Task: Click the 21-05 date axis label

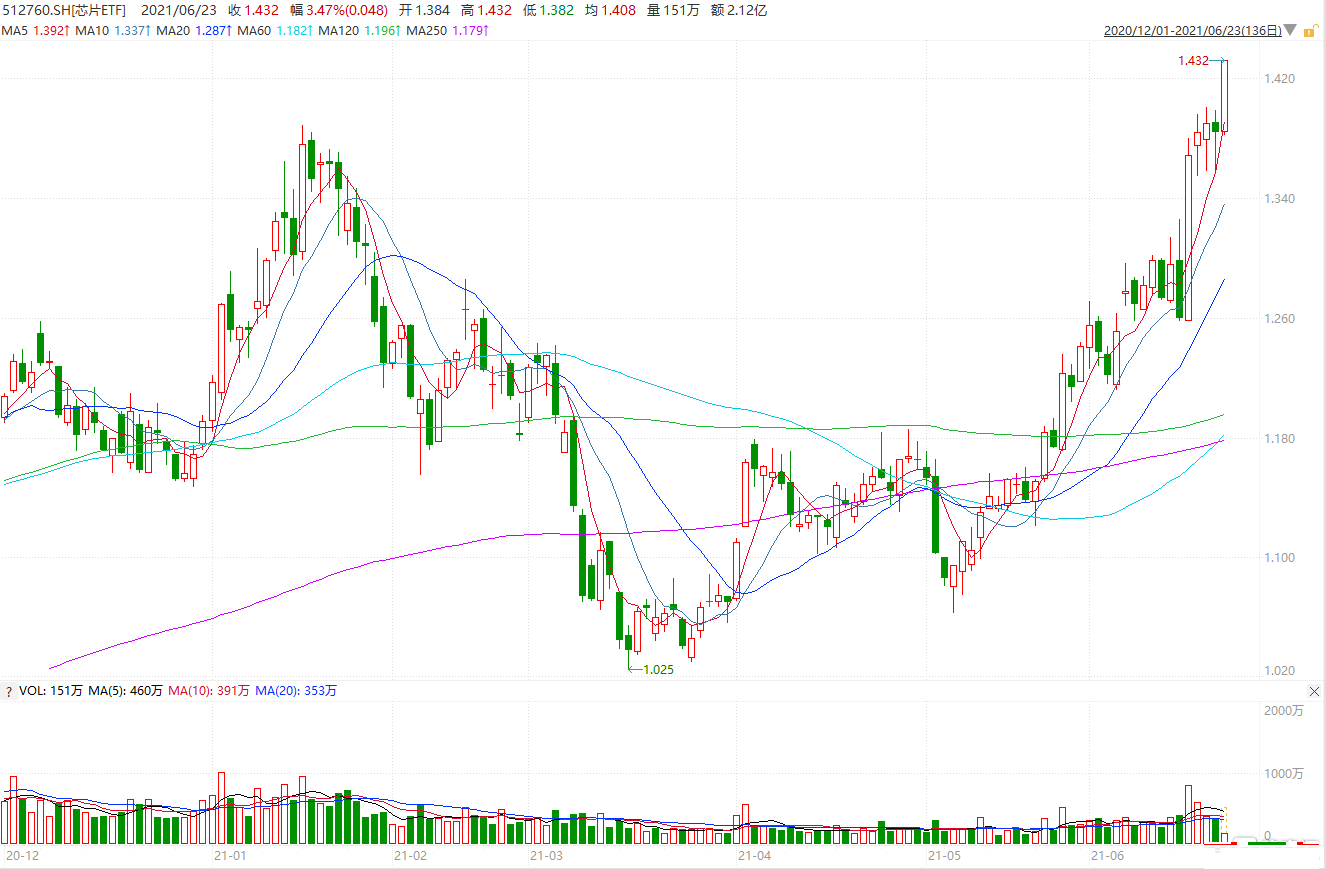Action: (x=944, y=856)
